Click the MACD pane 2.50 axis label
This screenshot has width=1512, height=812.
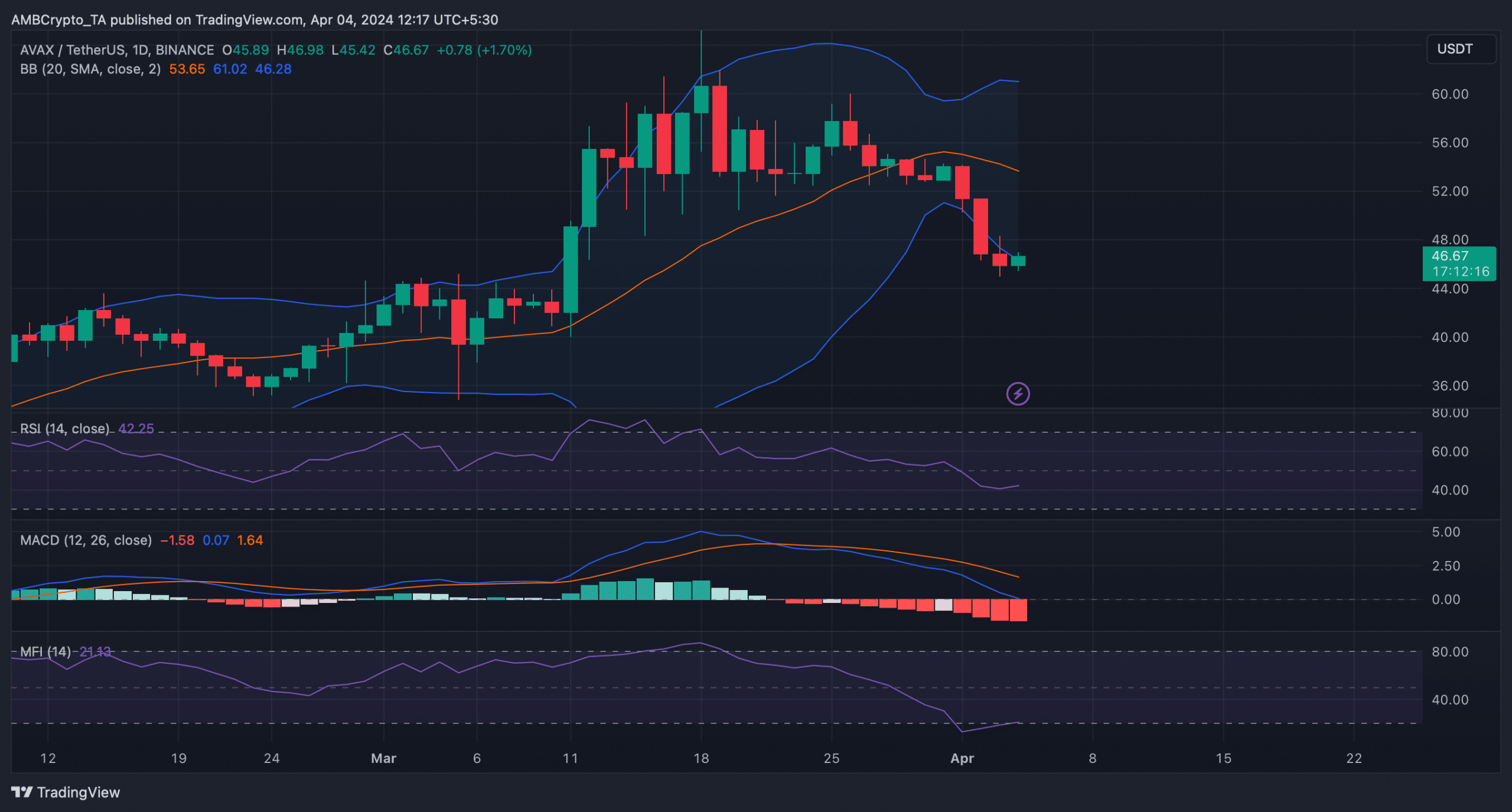[x=1446, y=565]
